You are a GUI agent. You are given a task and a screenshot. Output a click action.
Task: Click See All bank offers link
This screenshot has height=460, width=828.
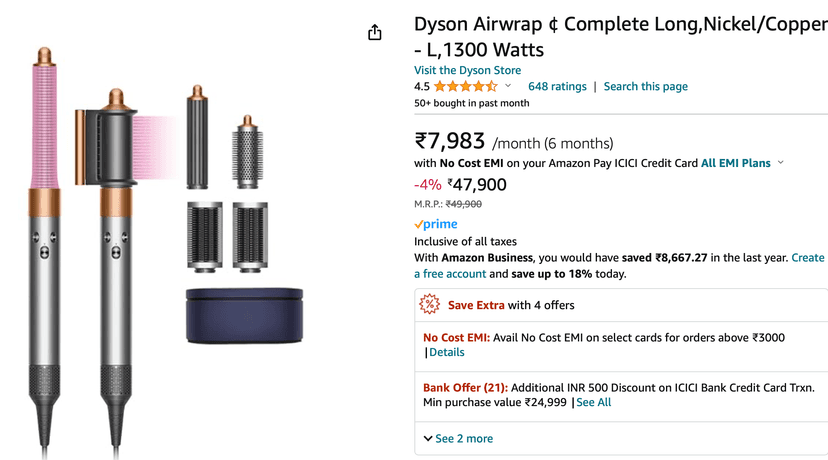pos(593,402)
